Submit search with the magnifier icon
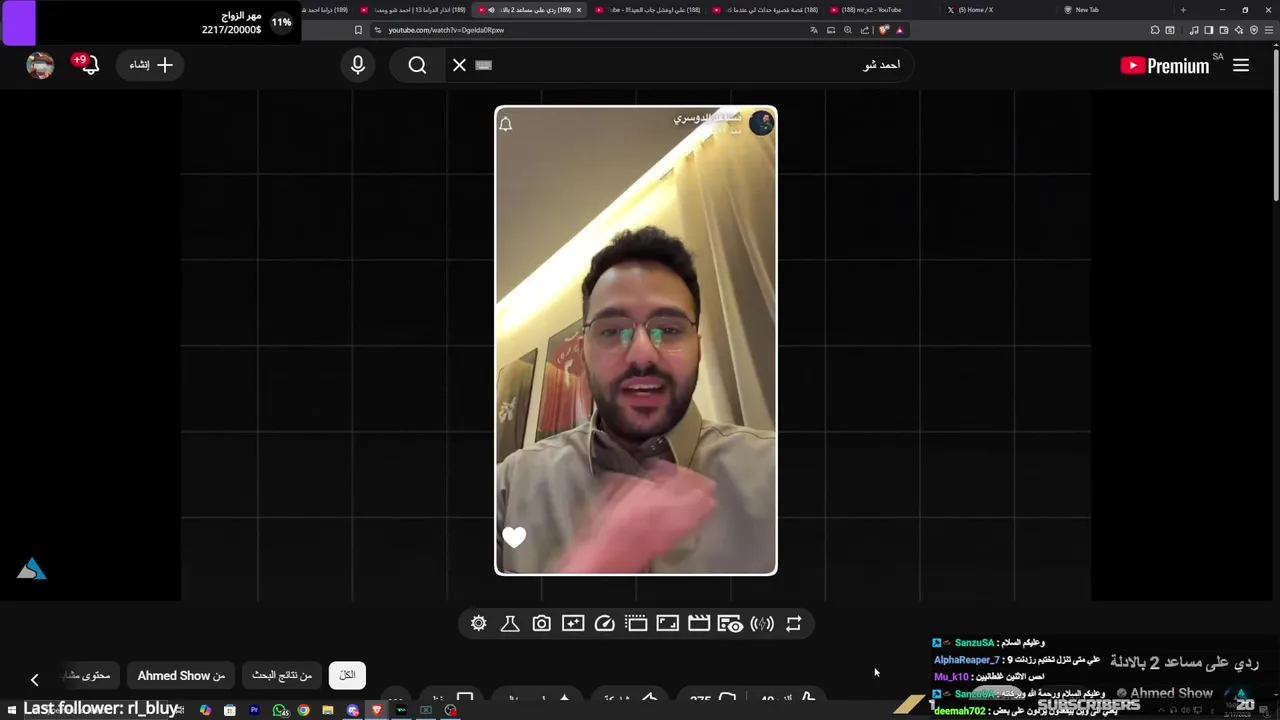Viewport: 1280px width, 720px height. pos(417,65)
